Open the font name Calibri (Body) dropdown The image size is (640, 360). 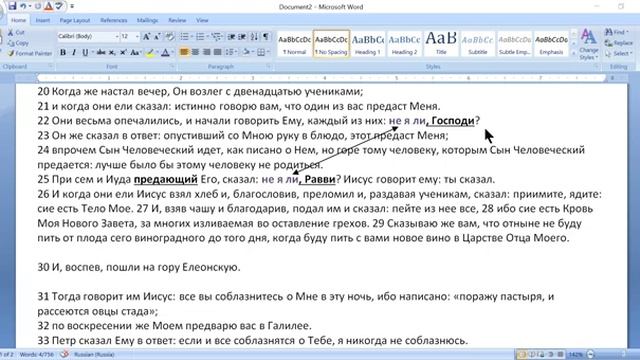point(117,37)
